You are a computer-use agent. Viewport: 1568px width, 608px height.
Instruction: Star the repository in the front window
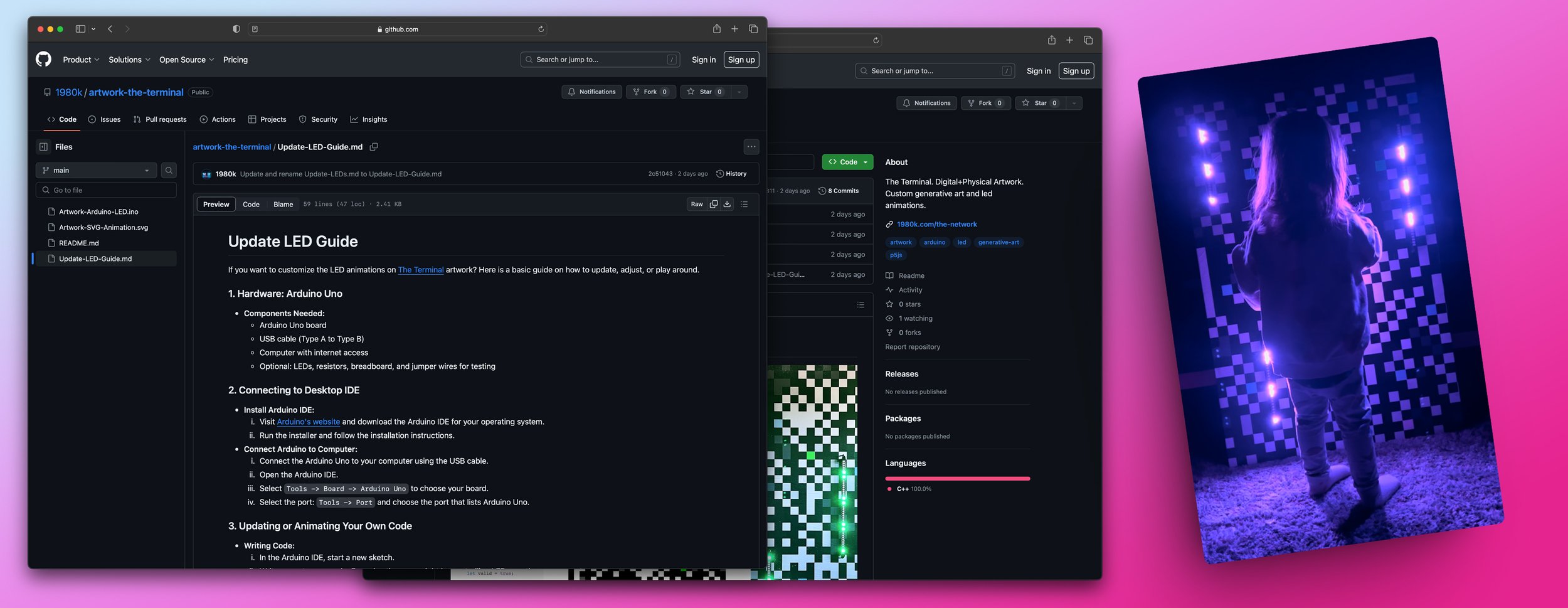click(x=706, y=92)
